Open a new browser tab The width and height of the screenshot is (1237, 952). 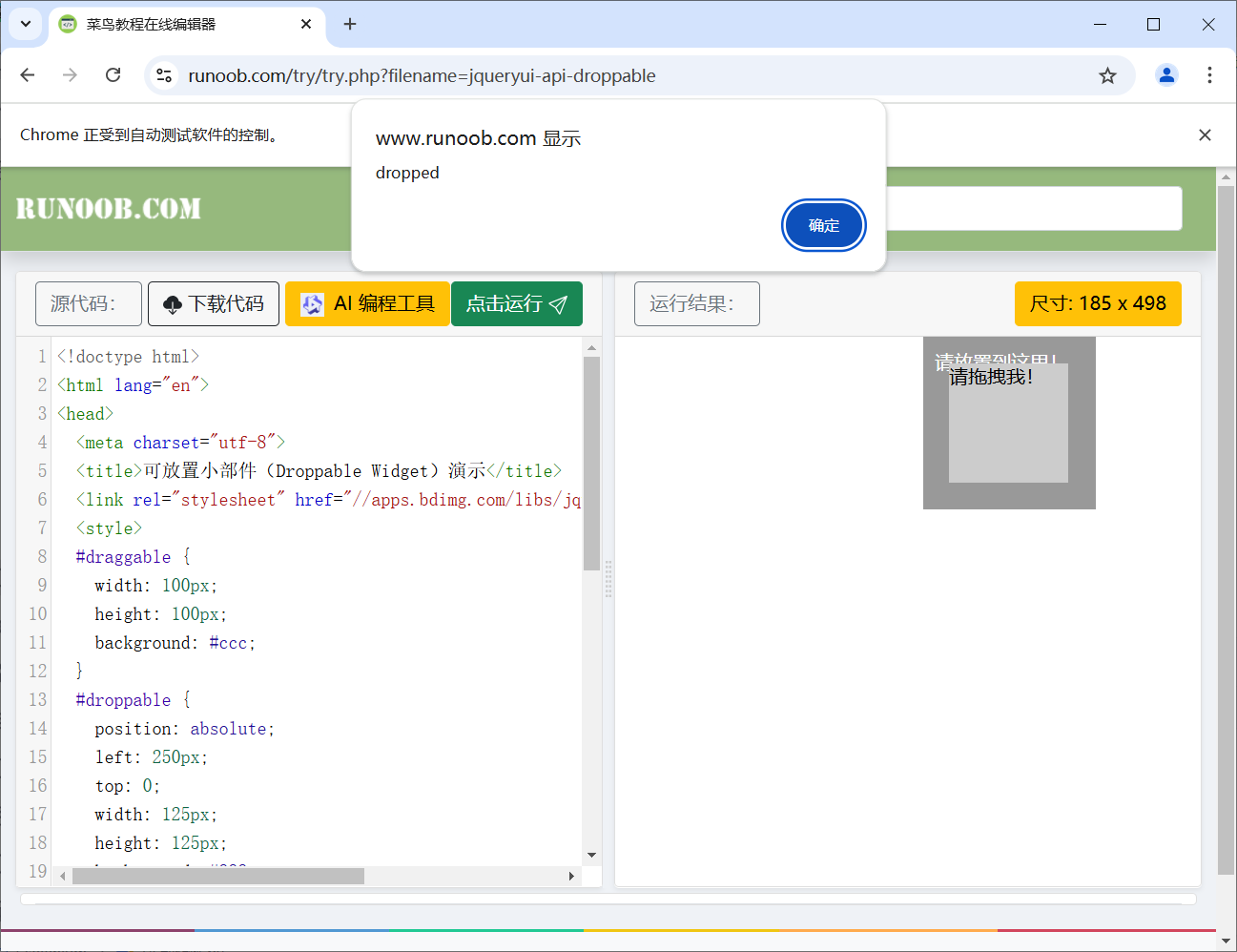[x=350, y=24]
